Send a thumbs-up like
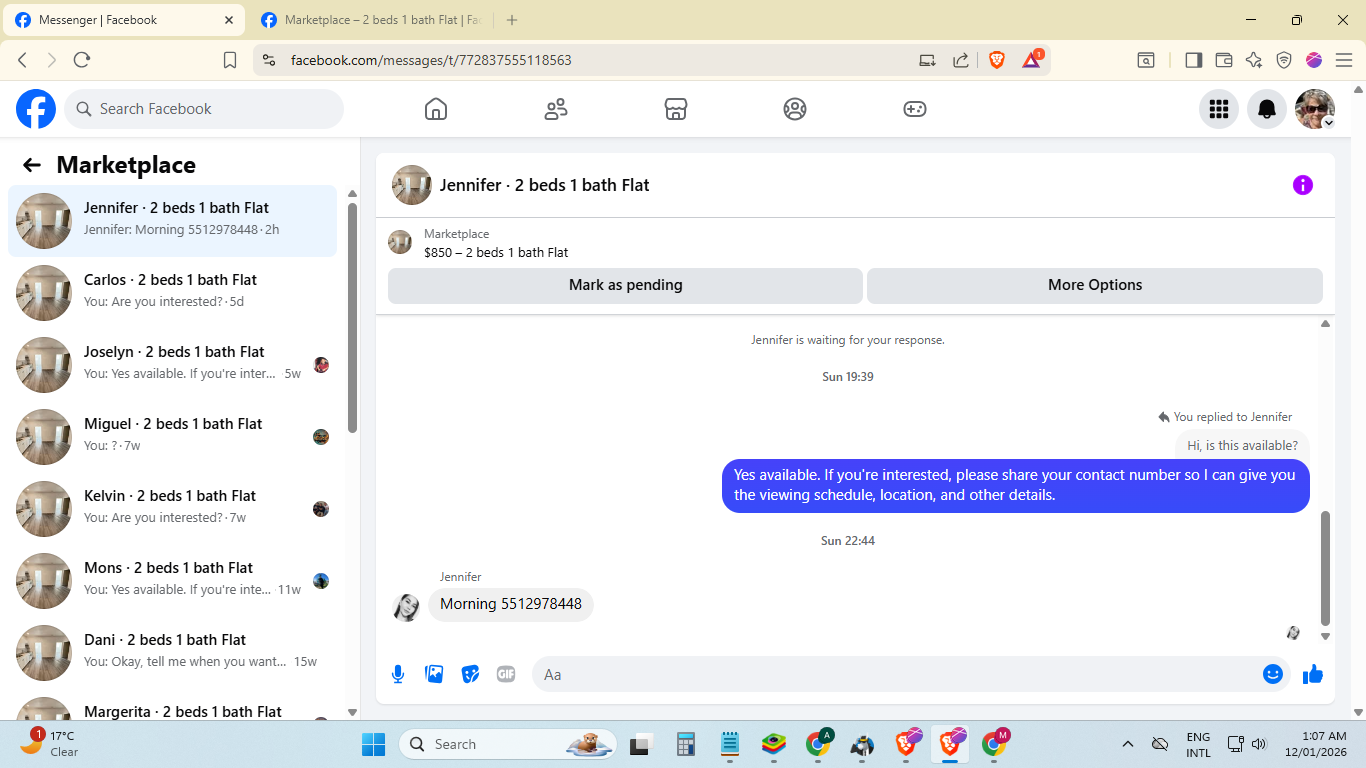Viewport: 1366px width, 768px height. 1313,674
